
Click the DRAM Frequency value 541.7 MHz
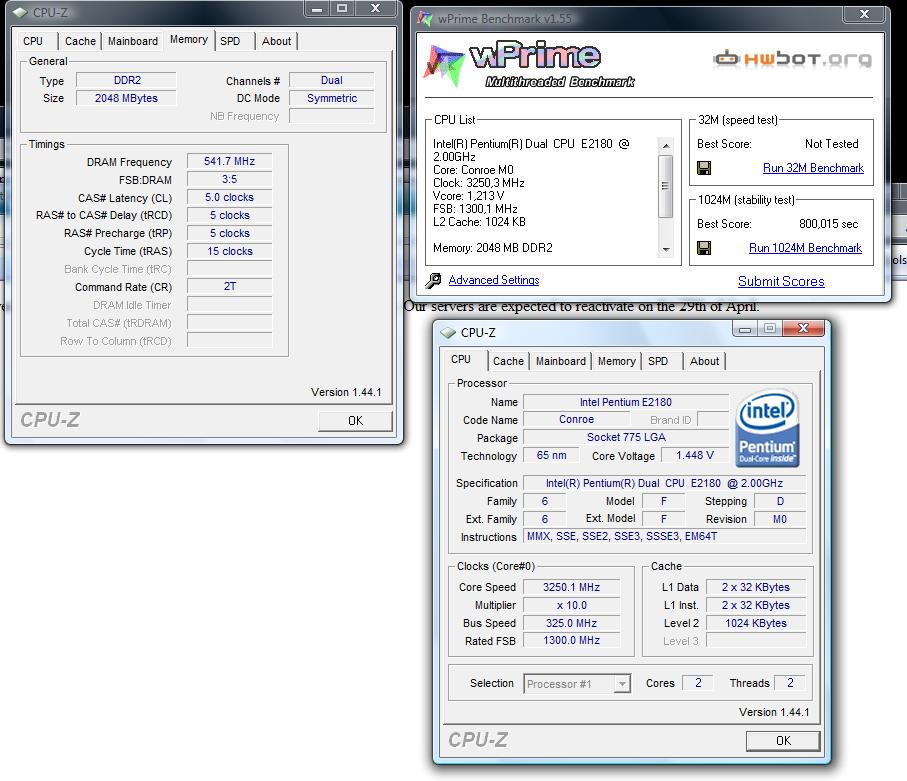(230, 161)
